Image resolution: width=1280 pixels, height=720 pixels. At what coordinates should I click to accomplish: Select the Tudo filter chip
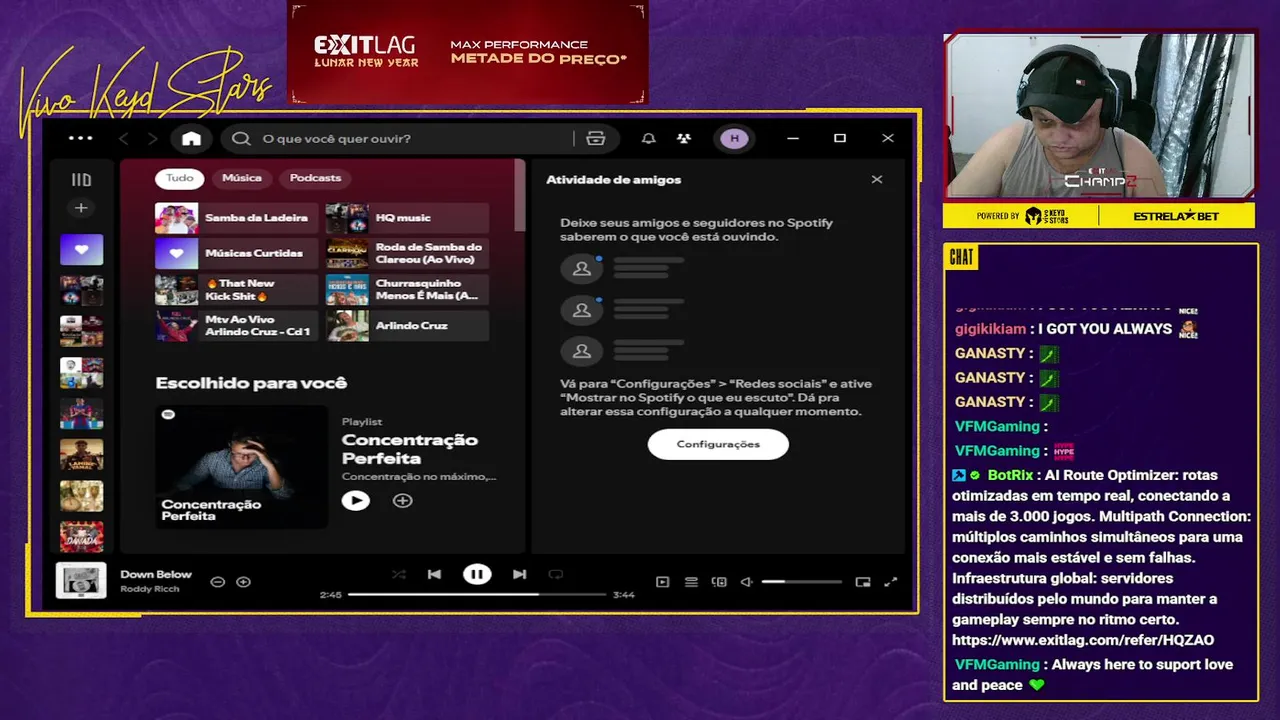tap(180, 178)
